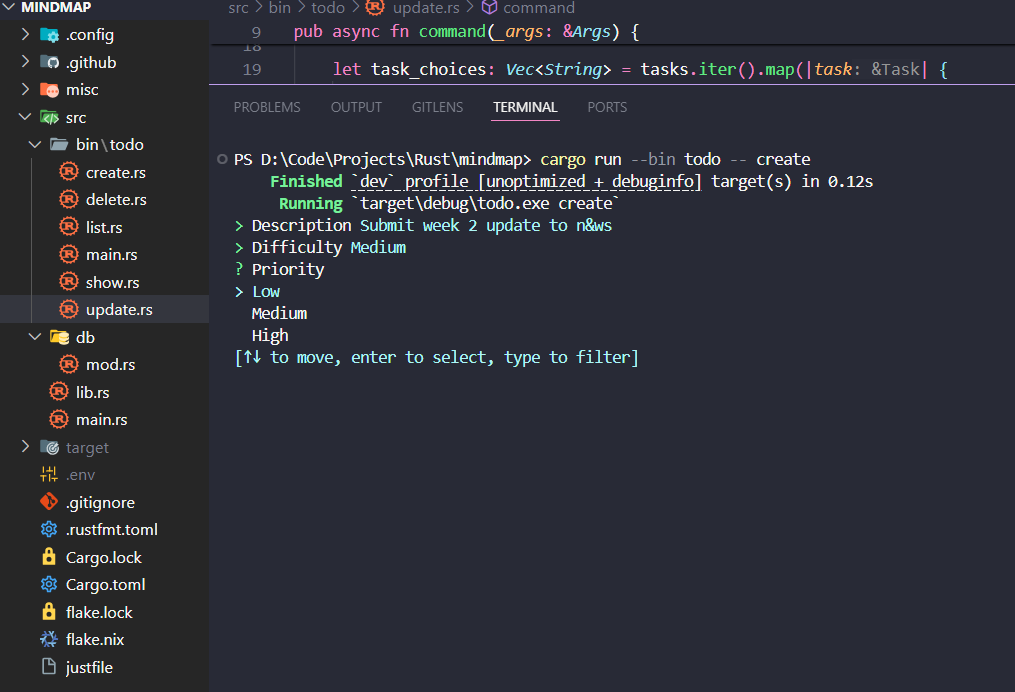Click the misc folder icon
The image size is (1015, 692).
point(49,90)
